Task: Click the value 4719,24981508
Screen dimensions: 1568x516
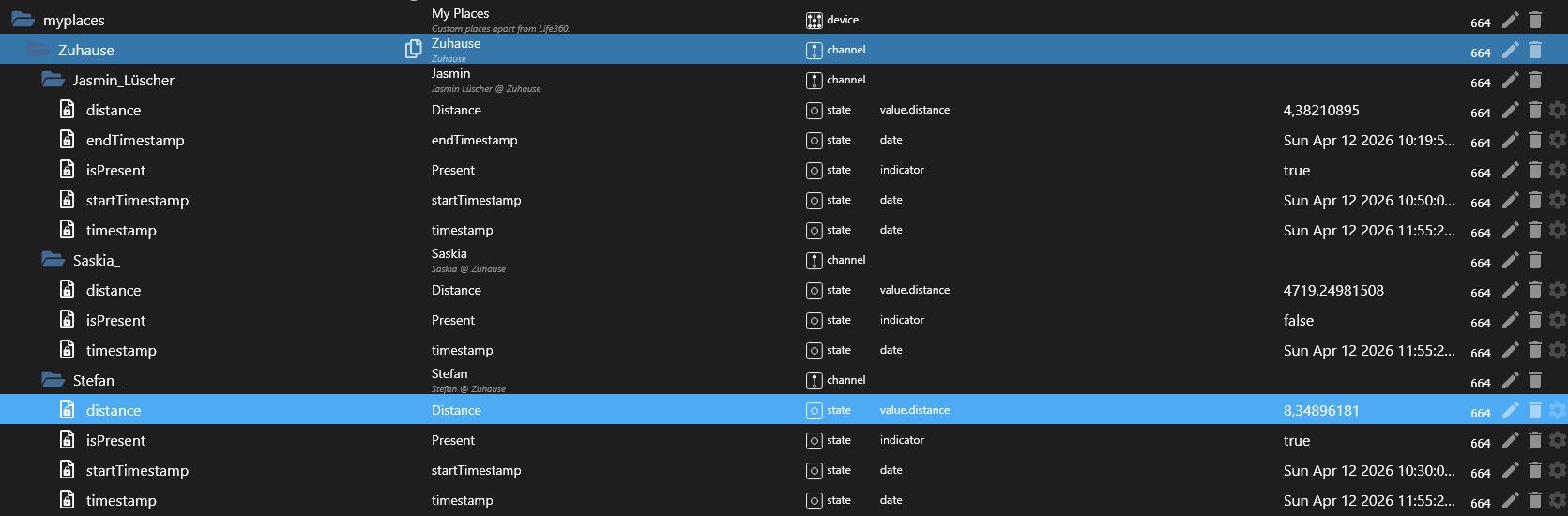Action: tap(1333, 290)
